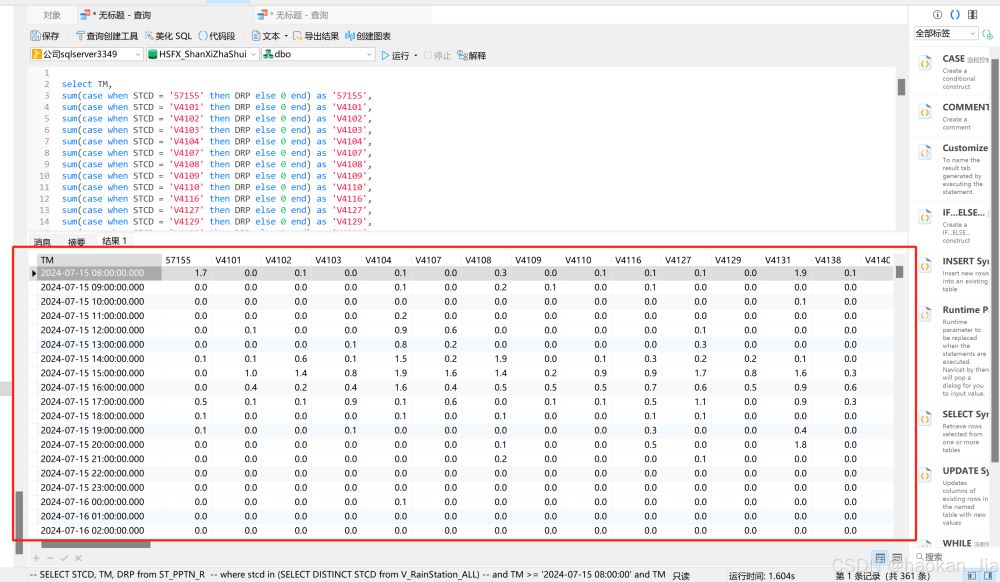This screenshot has width=1000, height=582.
Task: Open the 全部标签 tag filter dropdown
Action: click(946, 33)
